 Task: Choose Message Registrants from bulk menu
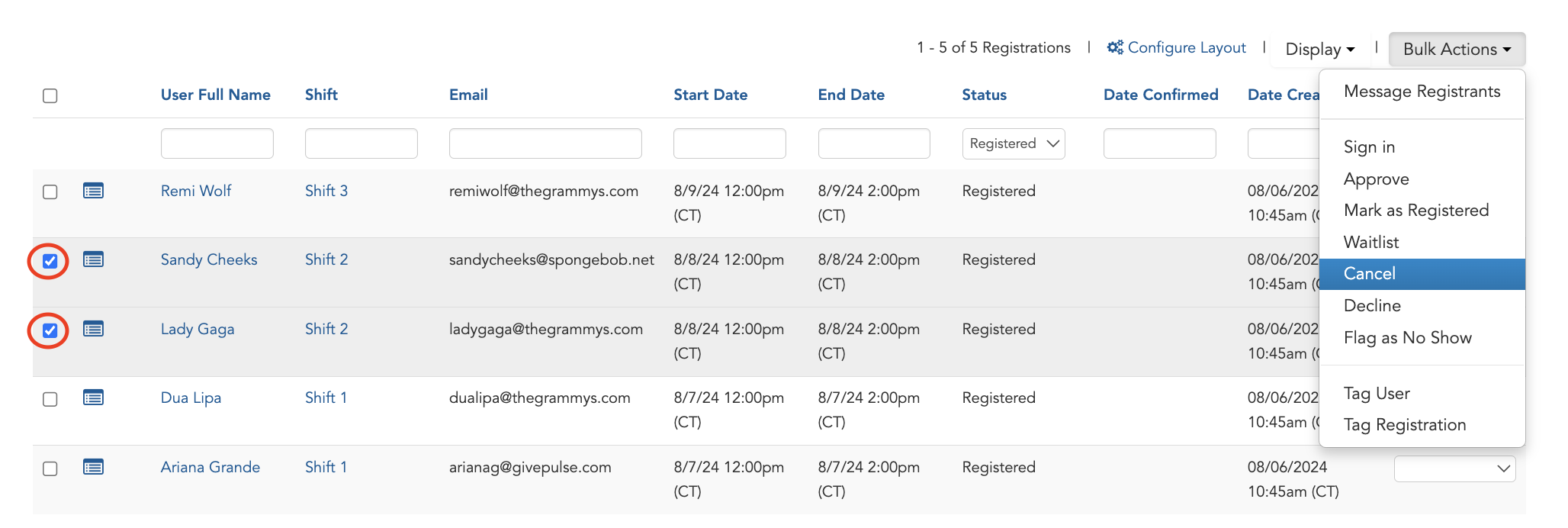coord(1422,92)
